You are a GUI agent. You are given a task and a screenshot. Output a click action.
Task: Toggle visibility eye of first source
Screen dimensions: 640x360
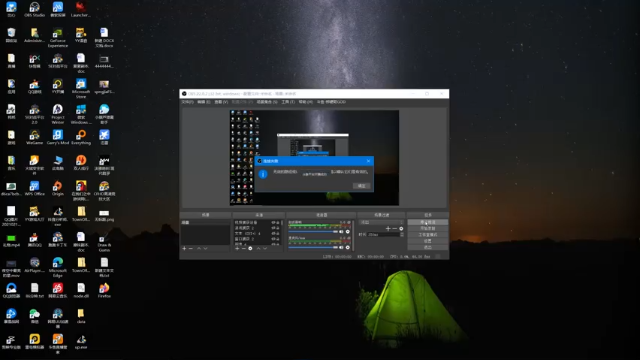[273, 222]
